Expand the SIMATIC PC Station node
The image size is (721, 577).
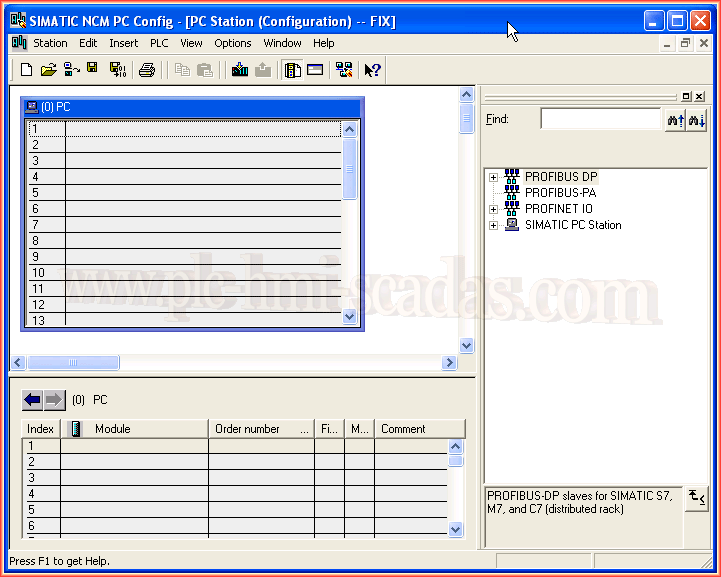(493, 225)
